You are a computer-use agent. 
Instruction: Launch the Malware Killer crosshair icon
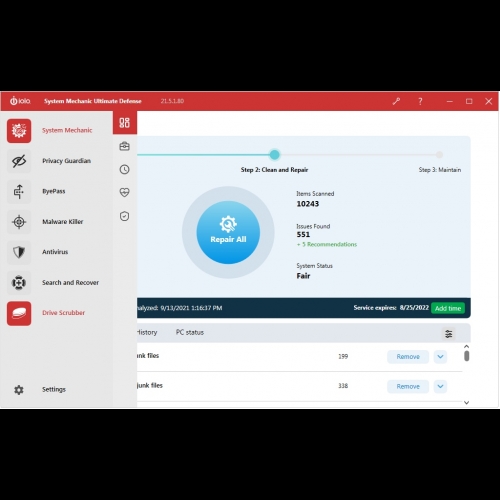click(x=19, y=222)
